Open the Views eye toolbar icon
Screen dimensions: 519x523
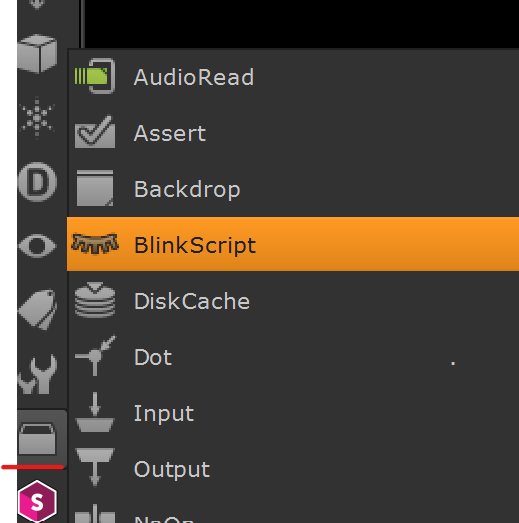point(37,246)
